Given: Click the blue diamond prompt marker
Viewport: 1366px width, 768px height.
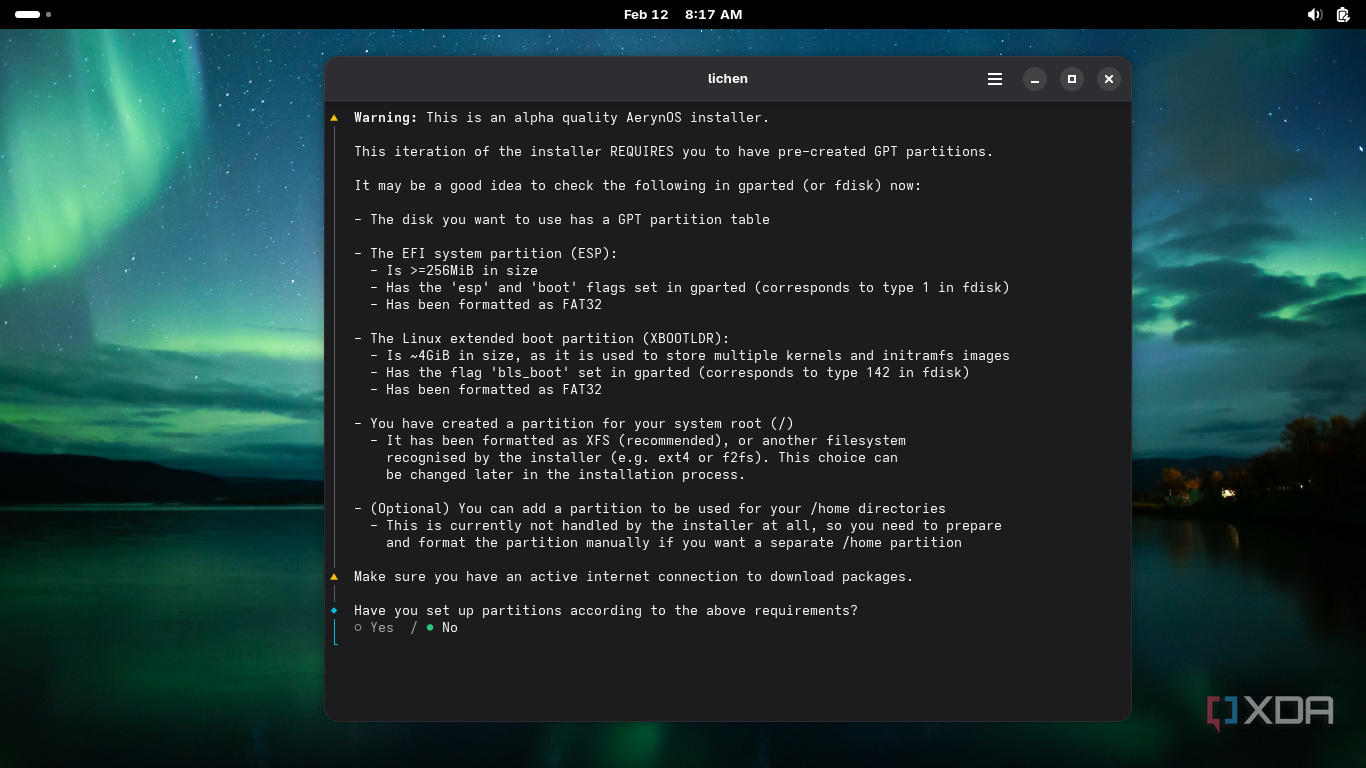Looking at the screenshot, I should [x=334, y=610].
